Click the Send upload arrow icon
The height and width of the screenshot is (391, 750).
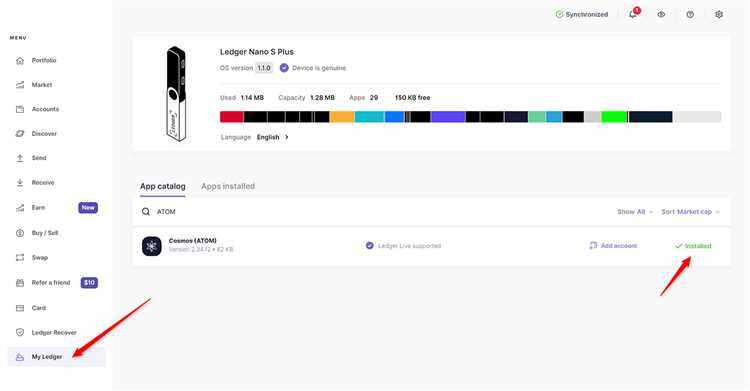(x=20, y=158)
